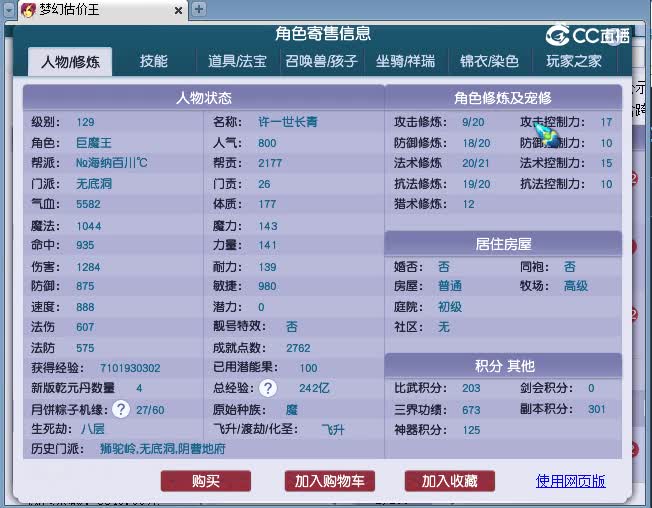Click 加入收藏 button
652x508 pixels.
tap(449, 481)
